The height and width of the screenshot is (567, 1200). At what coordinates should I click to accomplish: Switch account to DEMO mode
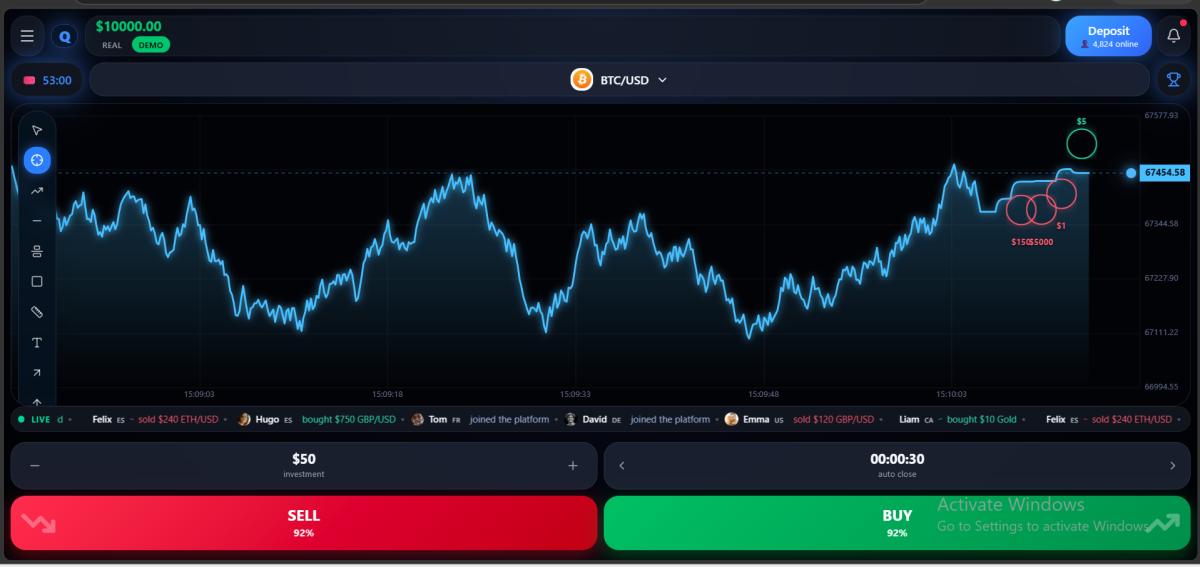pos(151,45)
